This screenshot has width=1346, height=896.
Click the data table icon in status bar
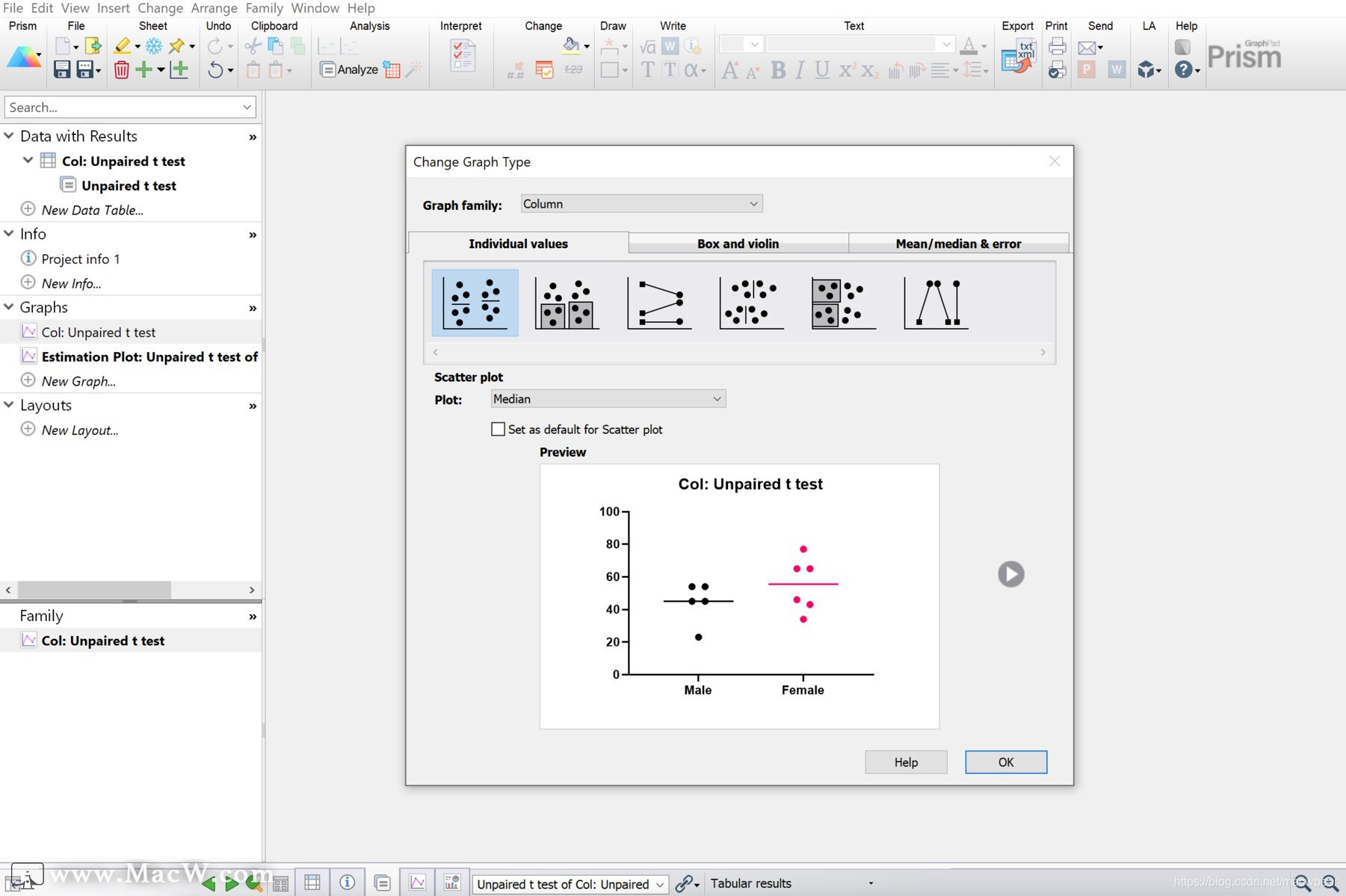click(x=312, y=883)
